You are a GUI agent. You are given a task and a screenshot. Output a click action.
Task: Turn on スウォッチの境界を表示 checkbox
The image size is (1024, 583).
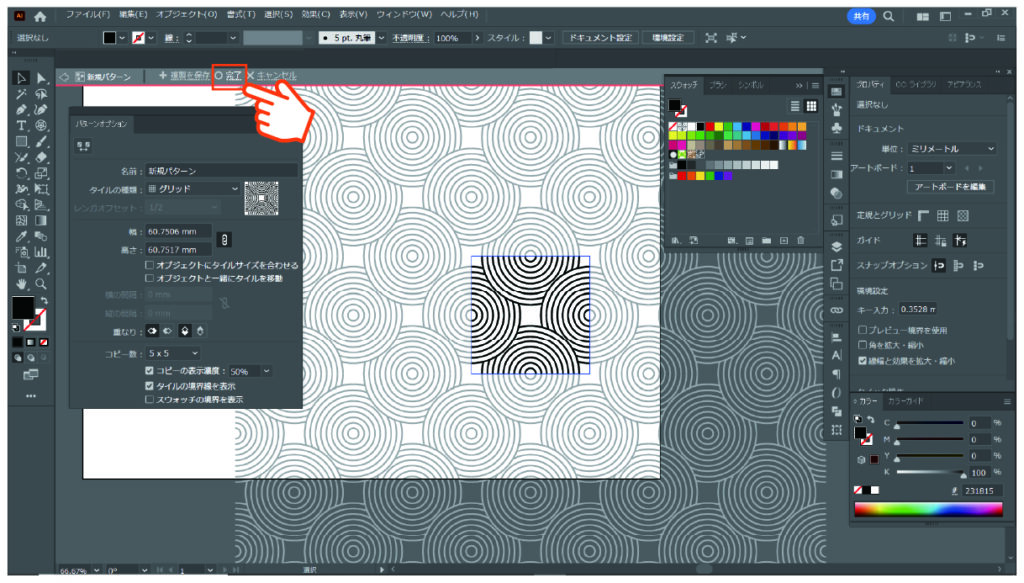click(x=150, y=399)
